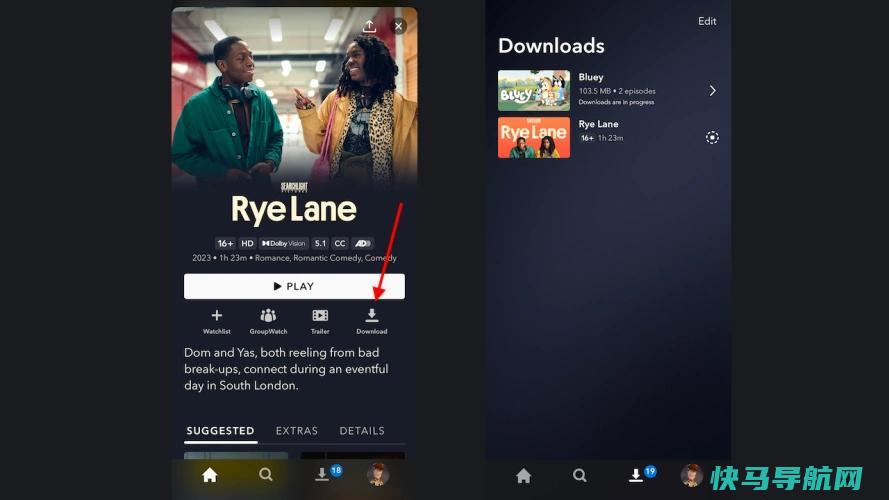Image resolution: width=889 pixels, height=500 pixels.
Task: Open the Rye Lane thumbnail in Downloads
Action: point(534,138)
